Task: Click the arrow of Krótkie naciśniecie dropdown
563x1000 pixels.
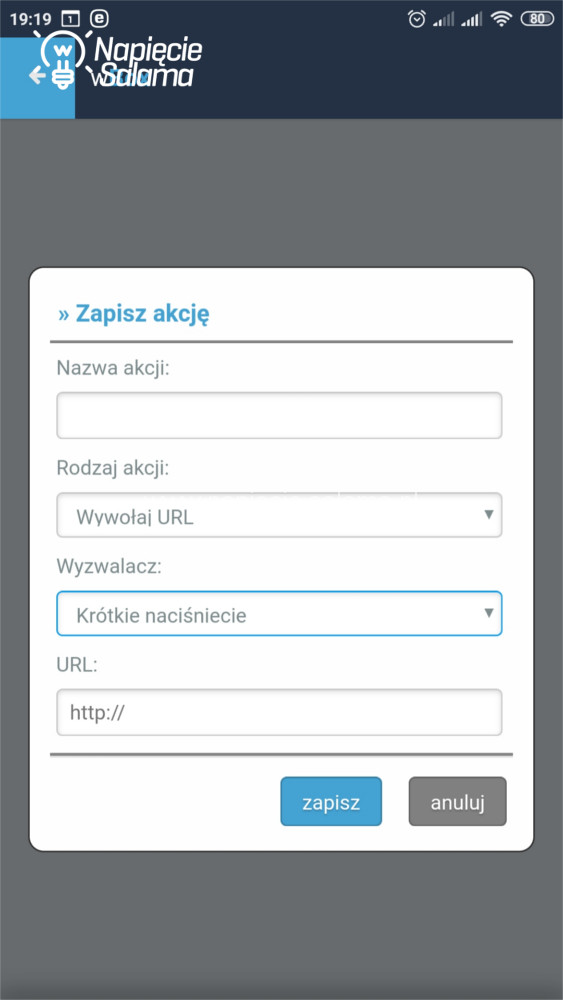Action: (488, 613)
